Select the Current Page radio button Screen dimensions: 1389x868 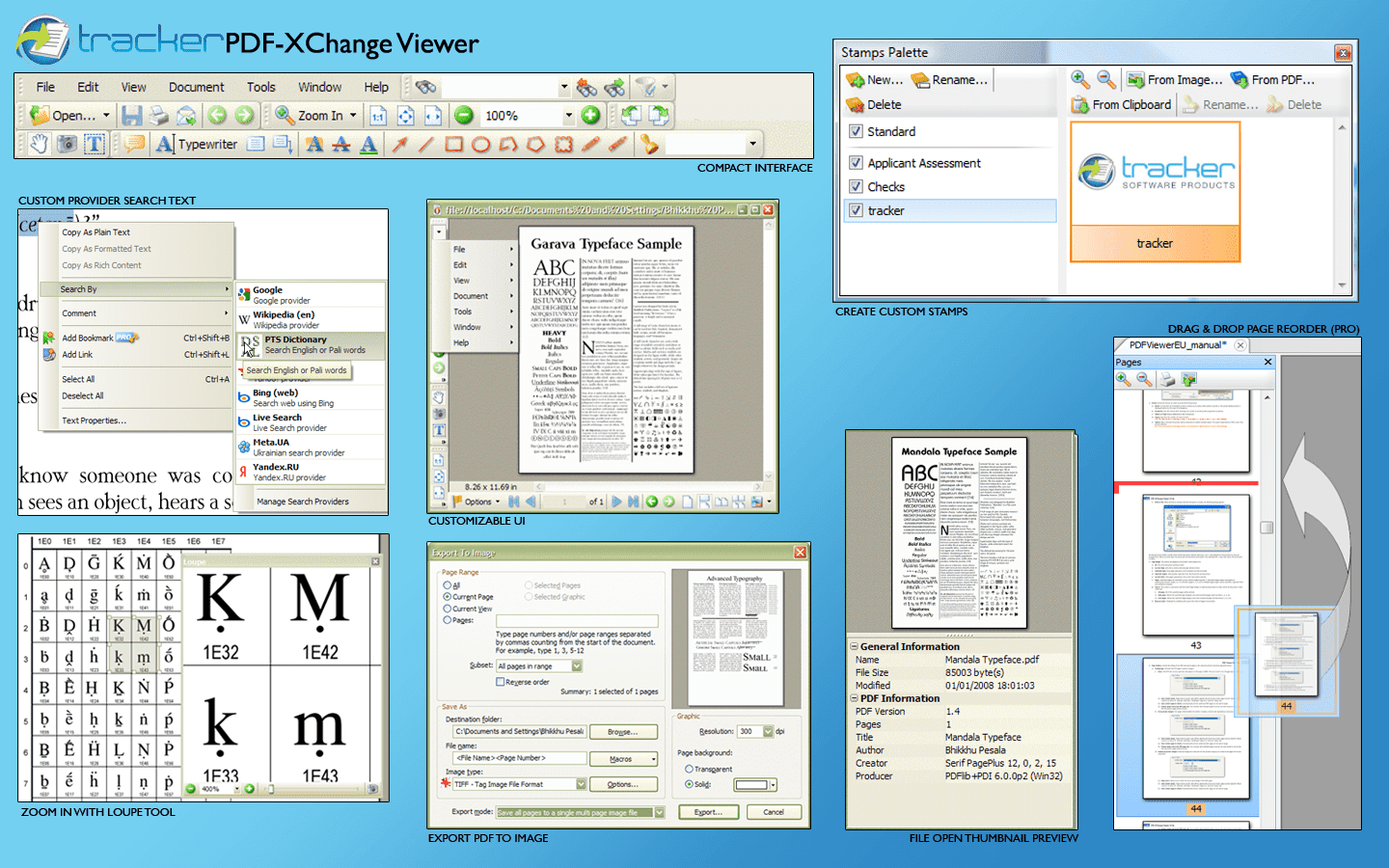coord(446,597)
